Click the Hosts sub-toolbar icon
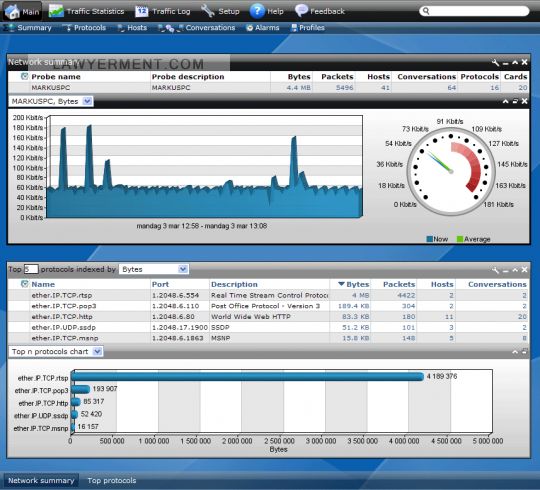 coord(121,28)
